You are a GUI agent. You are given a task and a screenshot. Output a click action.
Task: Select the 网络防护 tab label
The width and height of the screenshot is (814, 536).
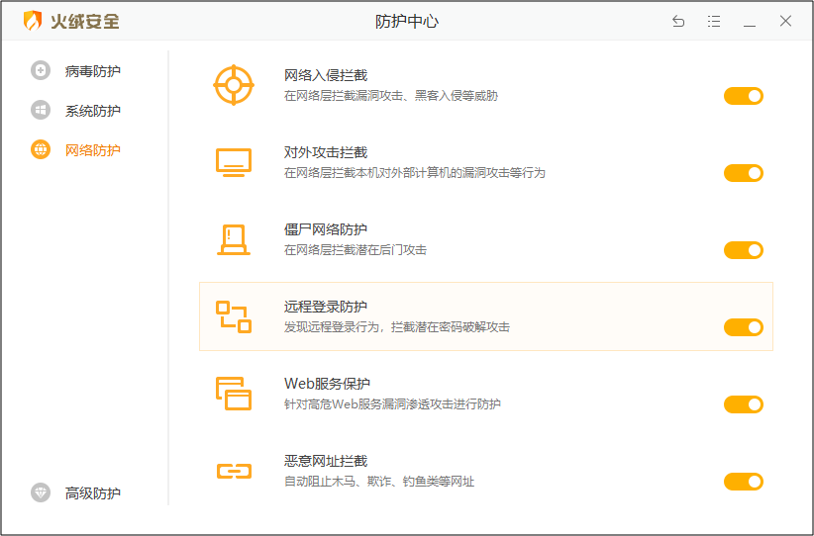point(93,150)
